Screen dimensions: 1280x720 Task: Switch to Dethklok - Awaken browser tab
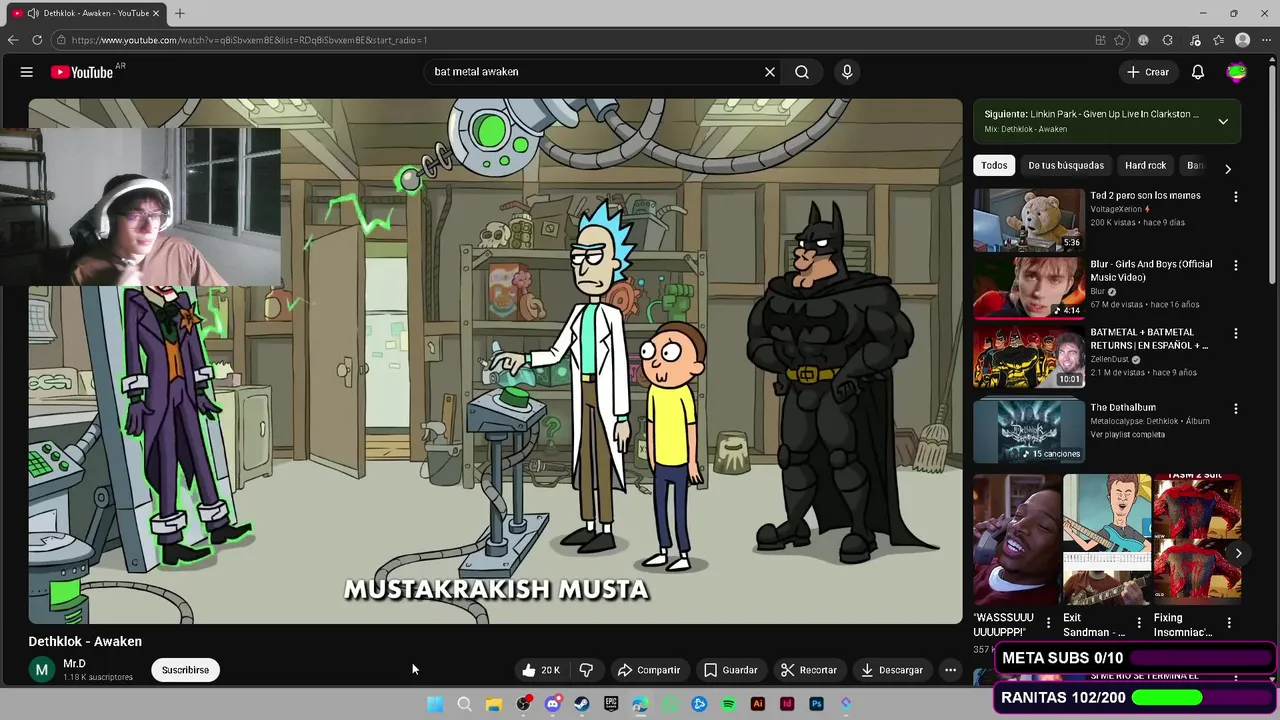86,13
